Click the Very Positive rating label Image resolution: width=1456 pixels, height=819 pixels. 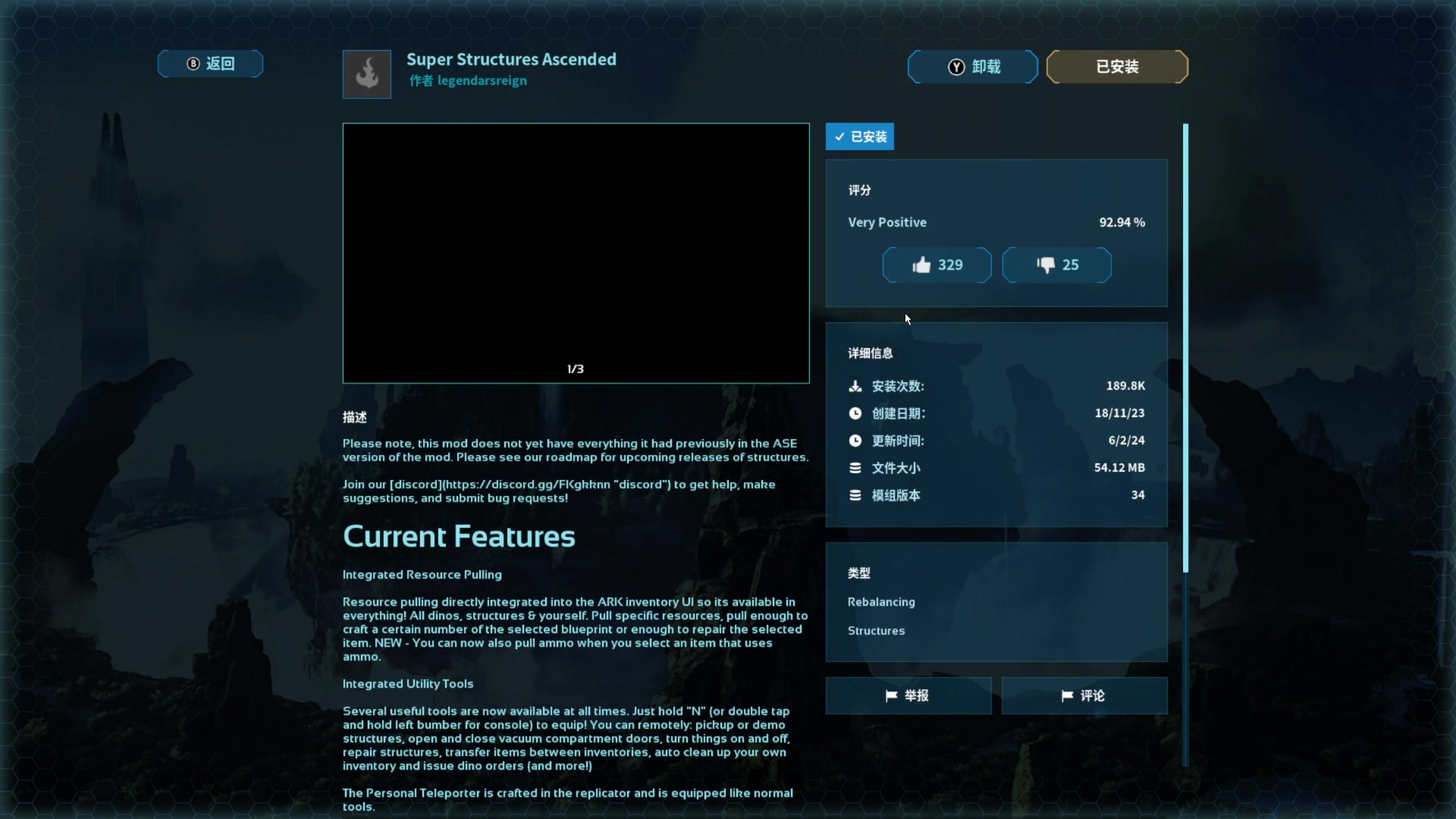pyautogui.click(x=887, y=222)
